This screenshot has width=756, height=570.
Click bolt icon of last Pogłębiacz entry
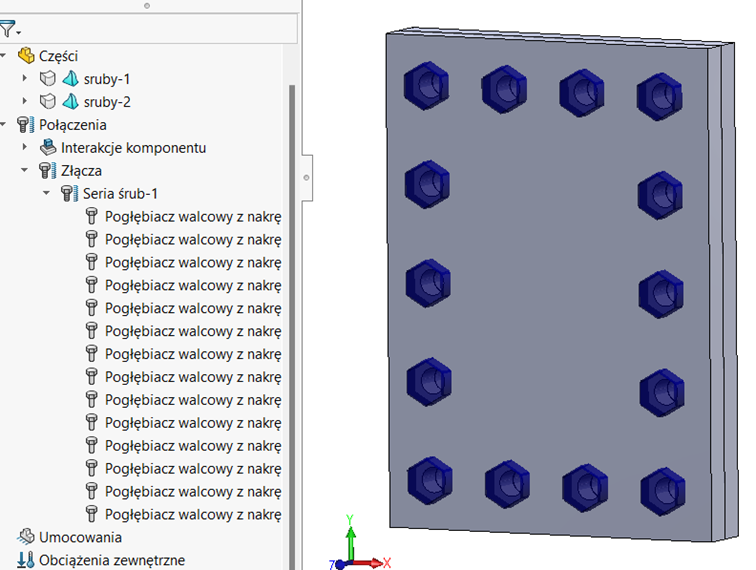(92, 514)
